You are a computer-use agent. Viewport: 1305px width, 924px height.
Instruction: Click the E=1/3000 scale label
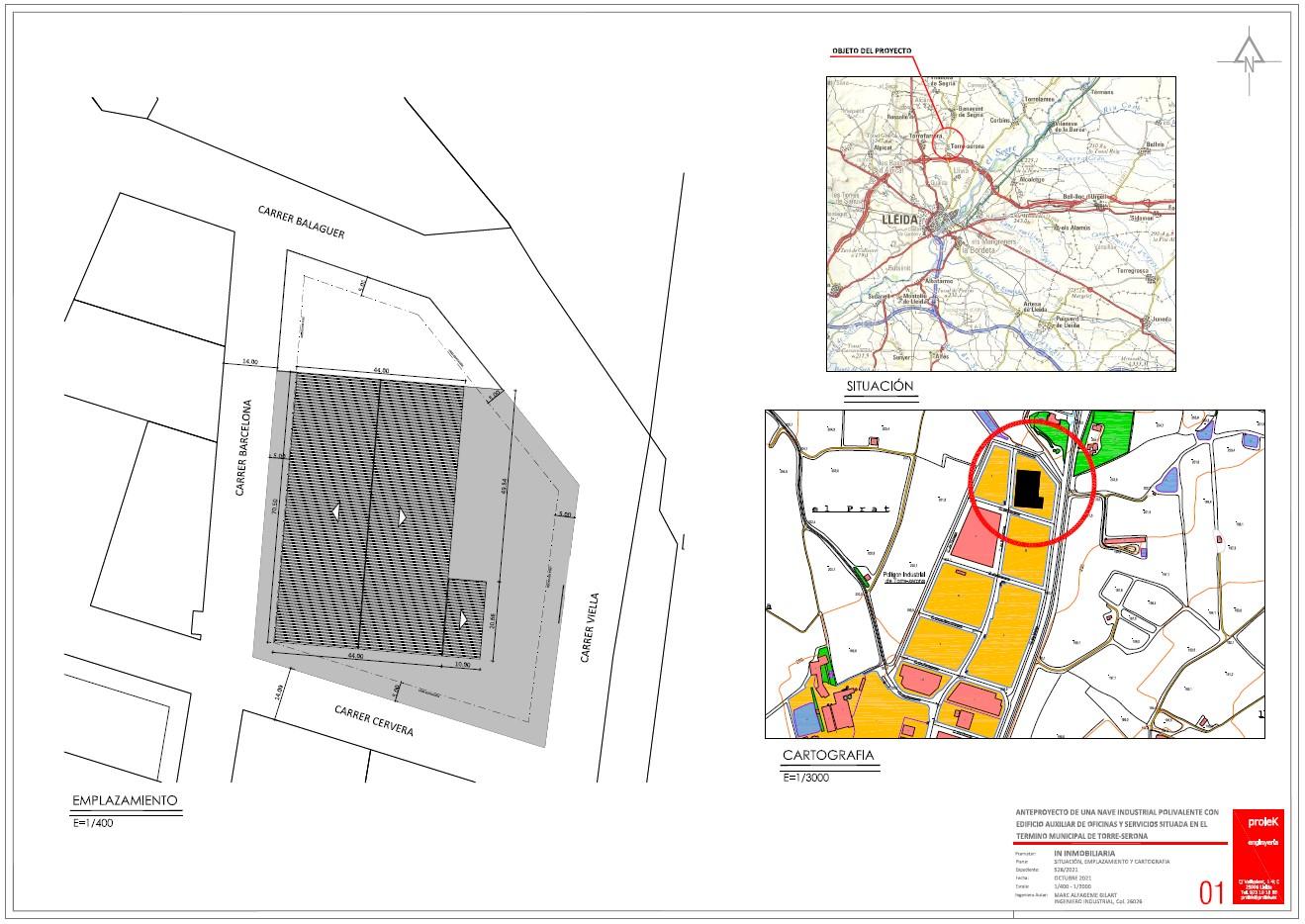tap(803, 779)
